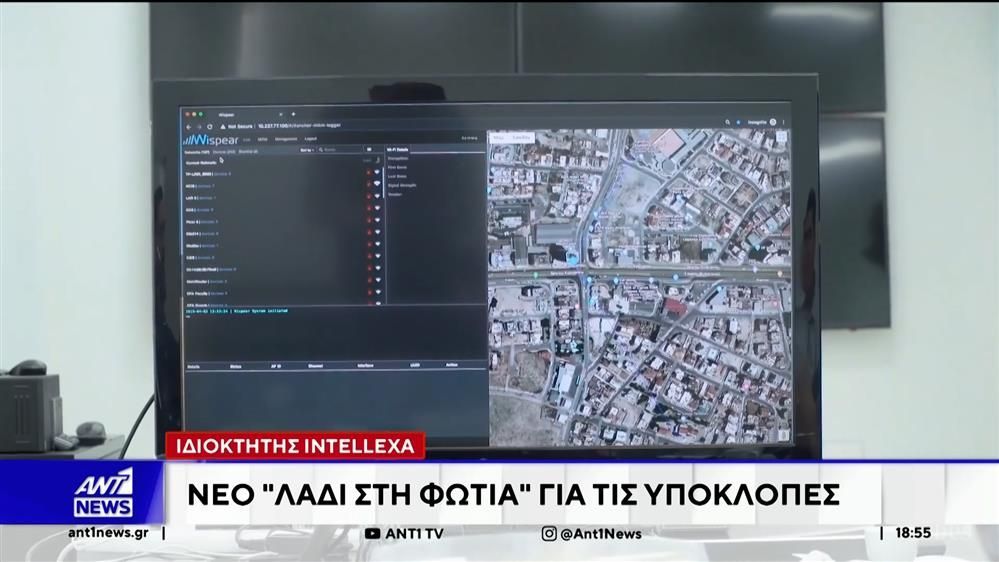Click the Wi-Fi signal icon in the second network row

pyautogui.click(x=378, y=185)
